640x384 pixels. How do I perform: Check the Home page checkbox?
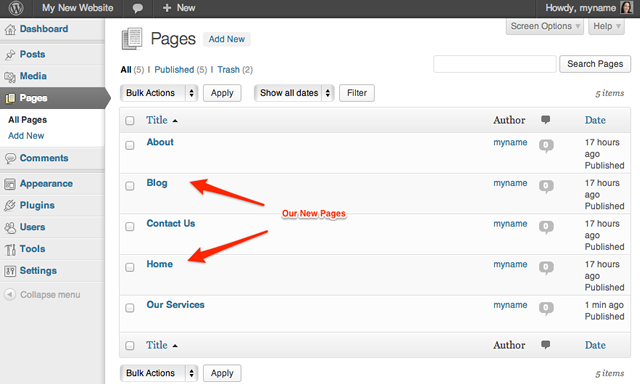point(130,267)
